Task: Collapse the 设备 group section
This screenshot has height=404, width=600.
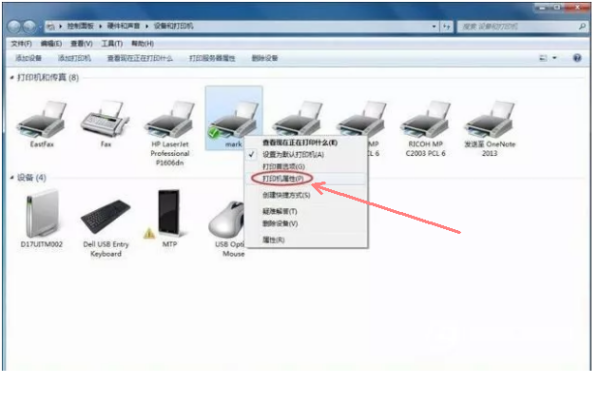Action: [x=13, y=177]
